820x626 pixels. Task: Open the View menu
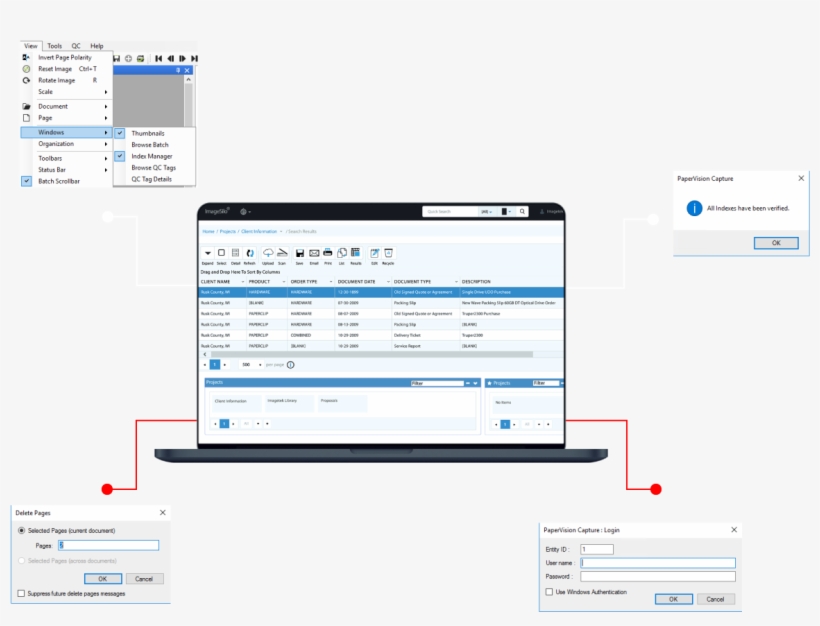[x=30, y=46]
